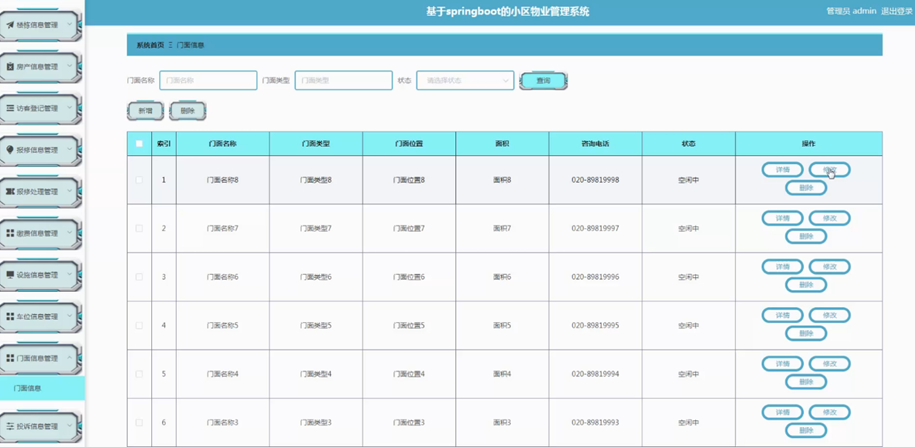The image size is (915, 447).
Task: Click the grid icon beside 车位信息管理
Action: coord(10,316)
